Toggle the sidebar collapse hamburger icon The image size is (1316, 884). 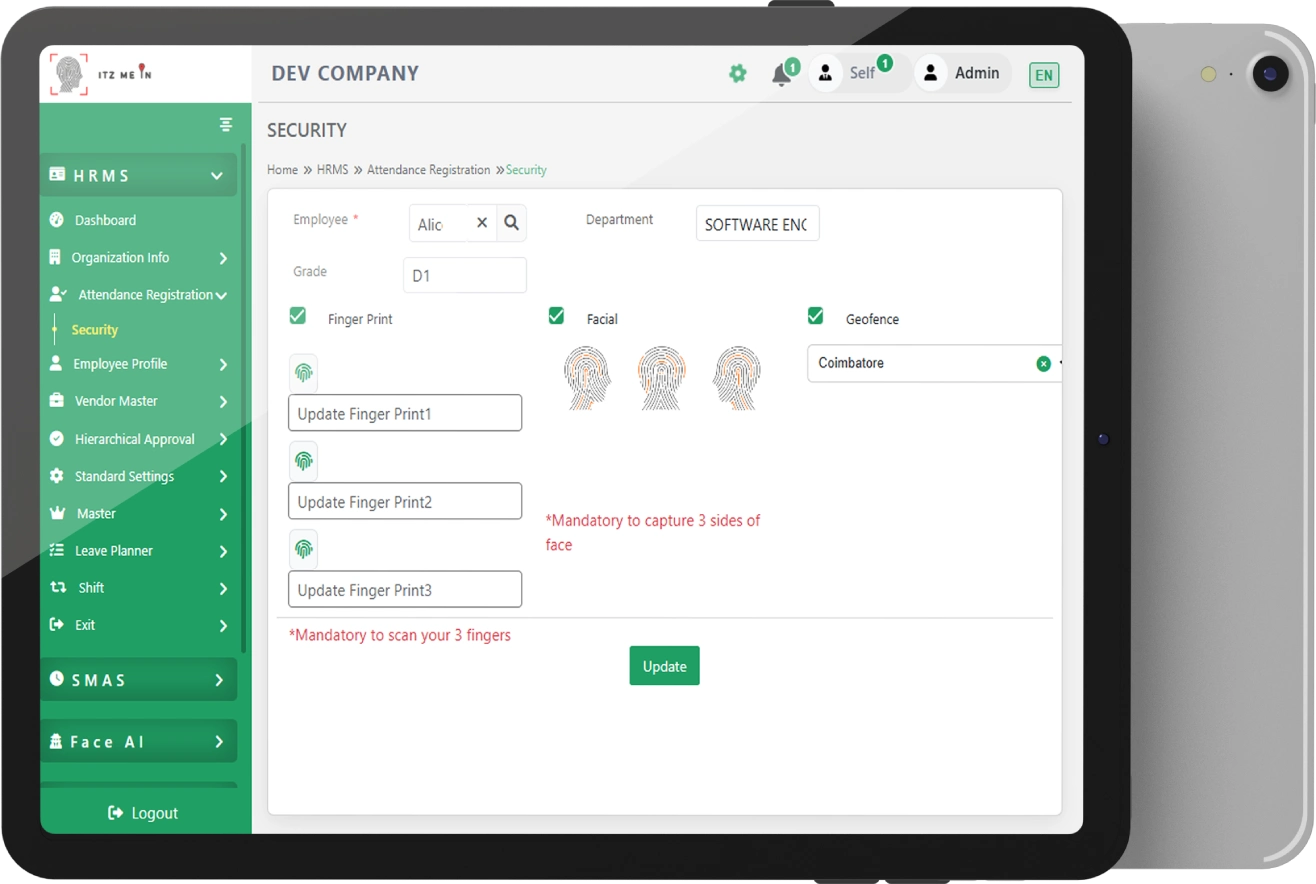point(226,124)
